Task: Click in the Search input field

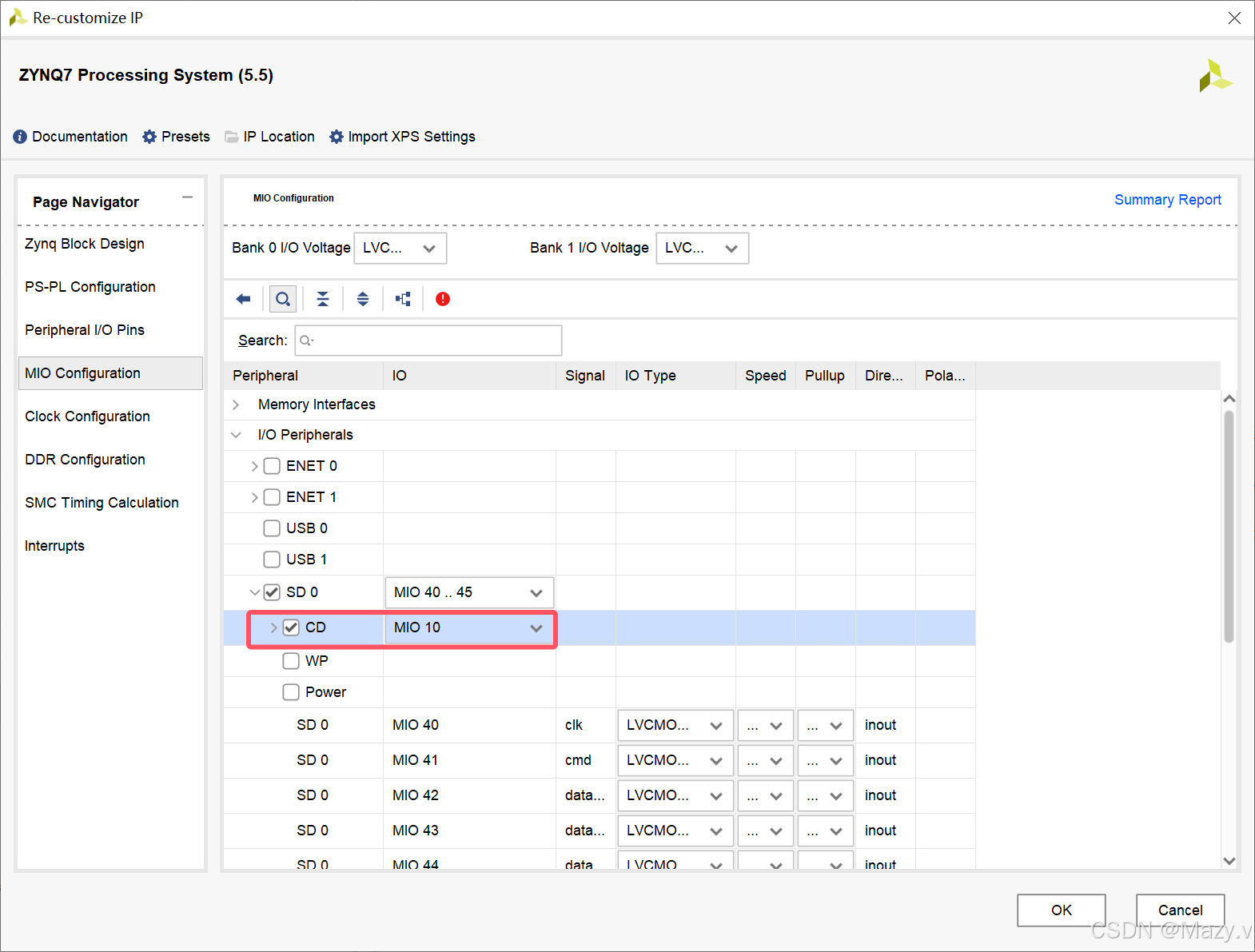Action: pos(428,341)
